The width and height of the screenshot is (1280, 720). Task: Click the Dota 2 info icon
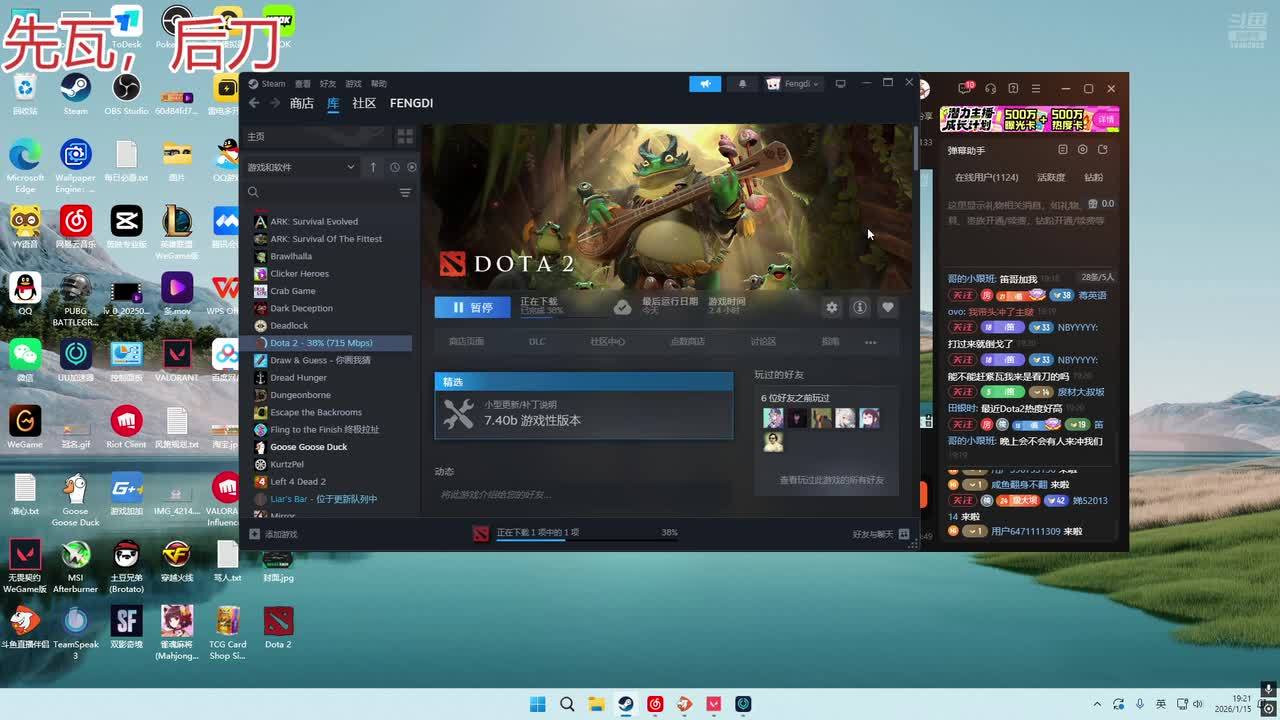coord(859,308)
